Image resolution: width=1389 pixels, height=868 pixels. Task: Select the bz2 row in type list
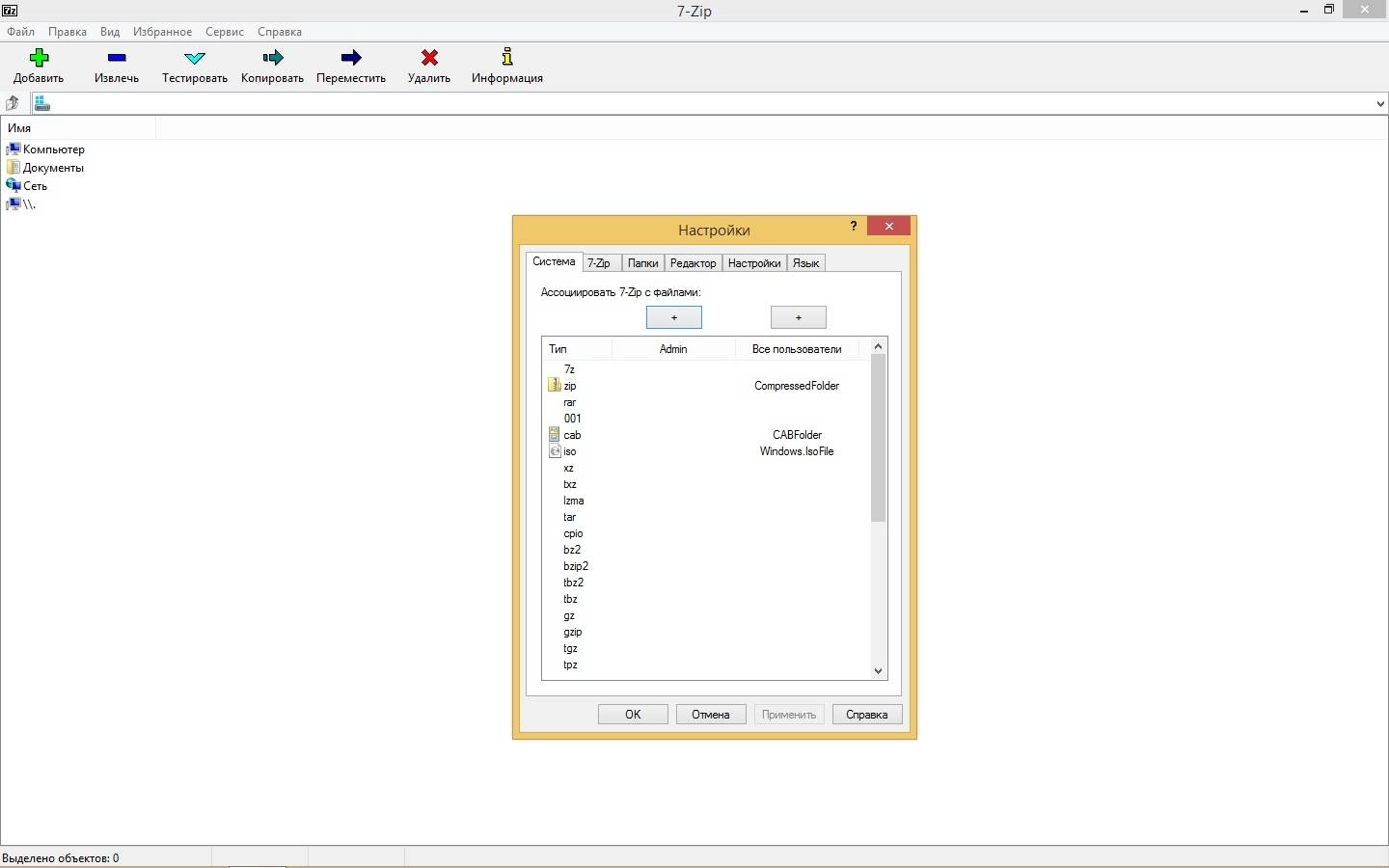(705, 550)
